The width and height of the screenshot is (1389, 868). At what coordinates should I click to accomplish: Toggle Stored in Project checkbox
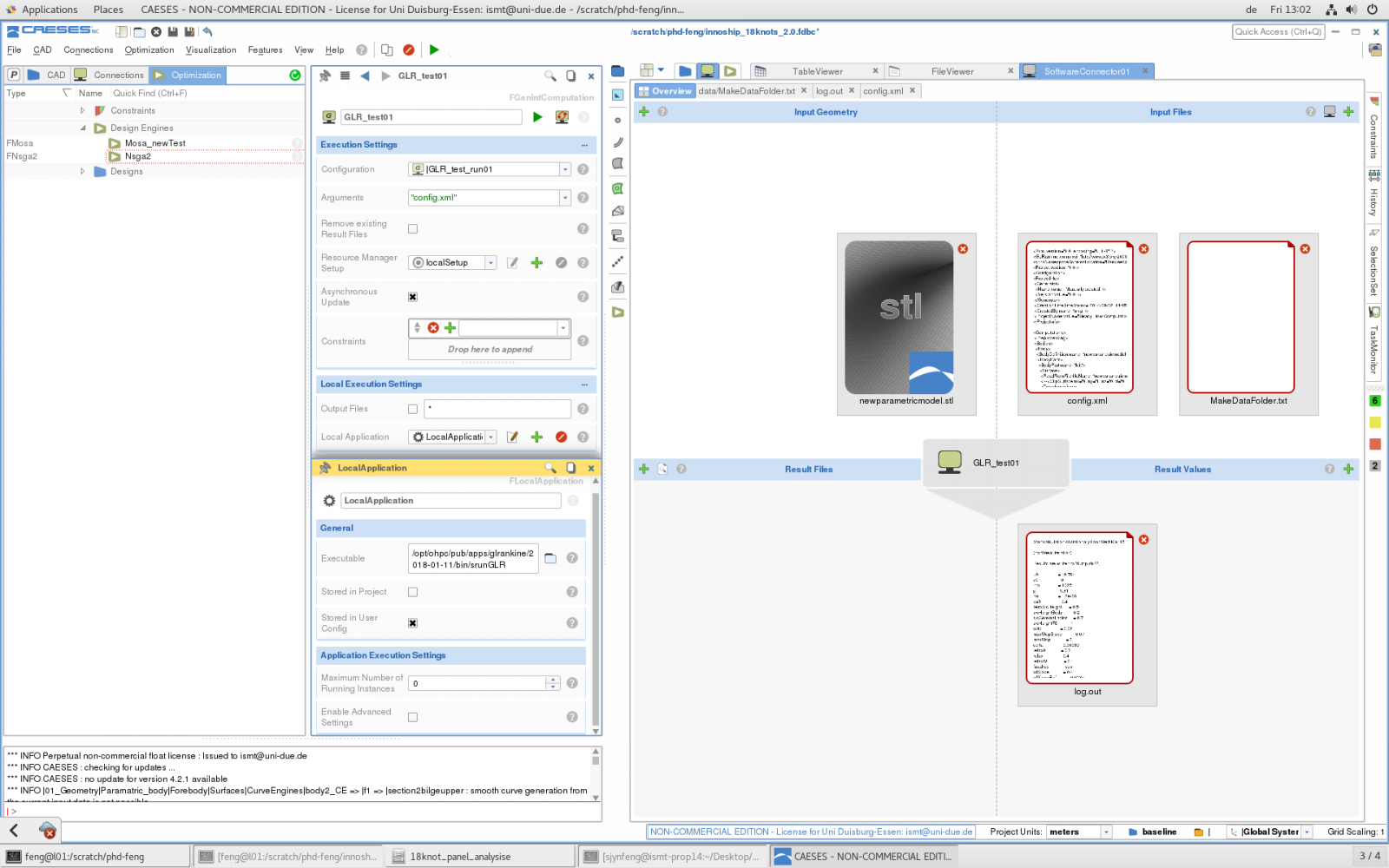point(413,592)
